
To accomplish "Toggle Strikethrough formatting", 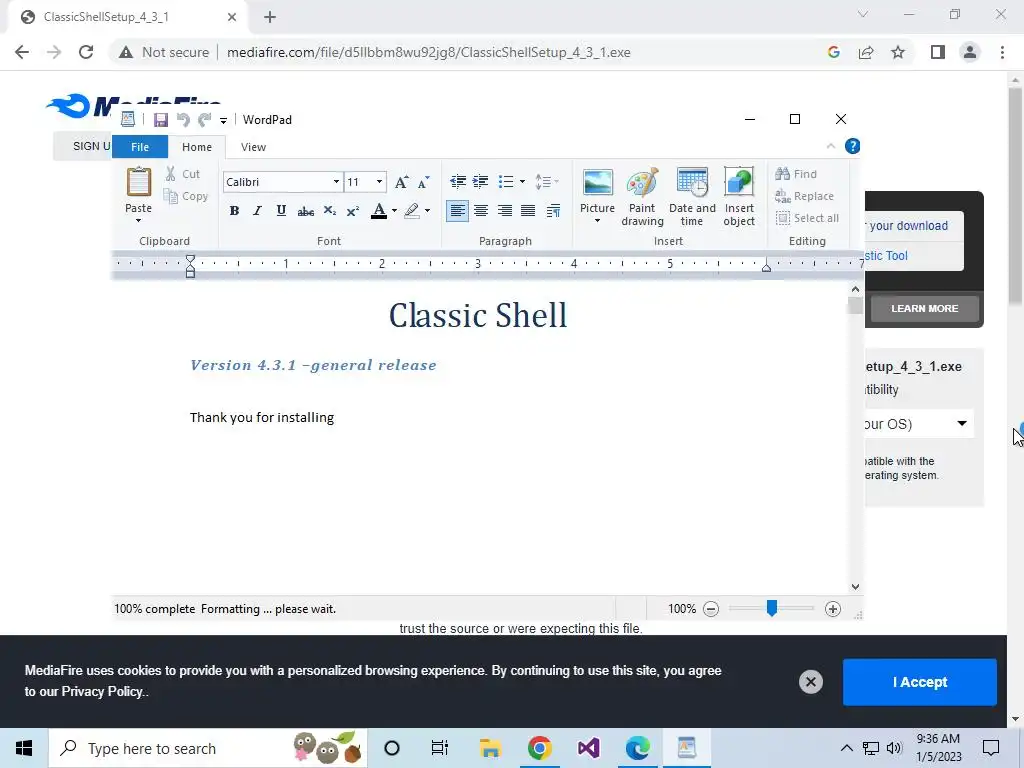I will (x=305, y=210).
